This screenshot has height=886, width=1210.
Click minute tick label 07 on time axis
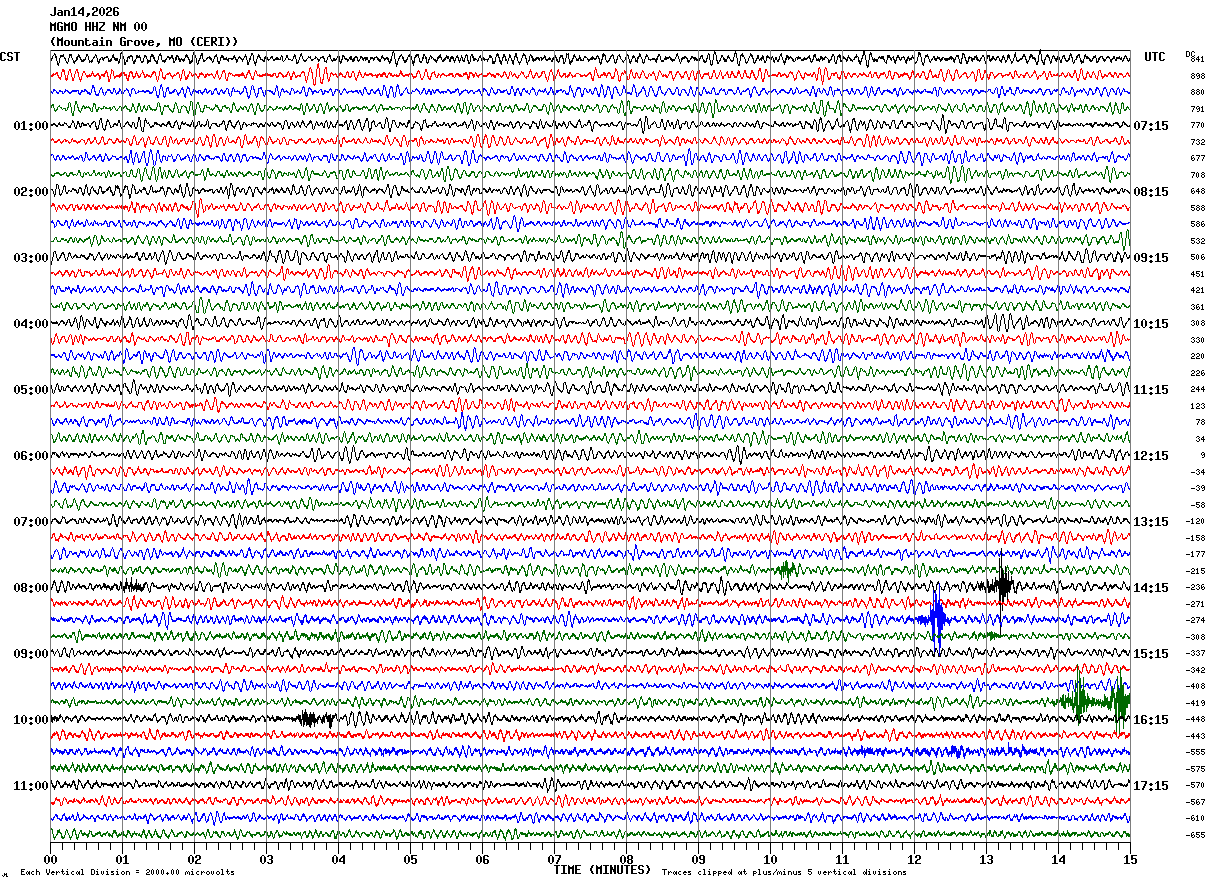coord(554,859)
